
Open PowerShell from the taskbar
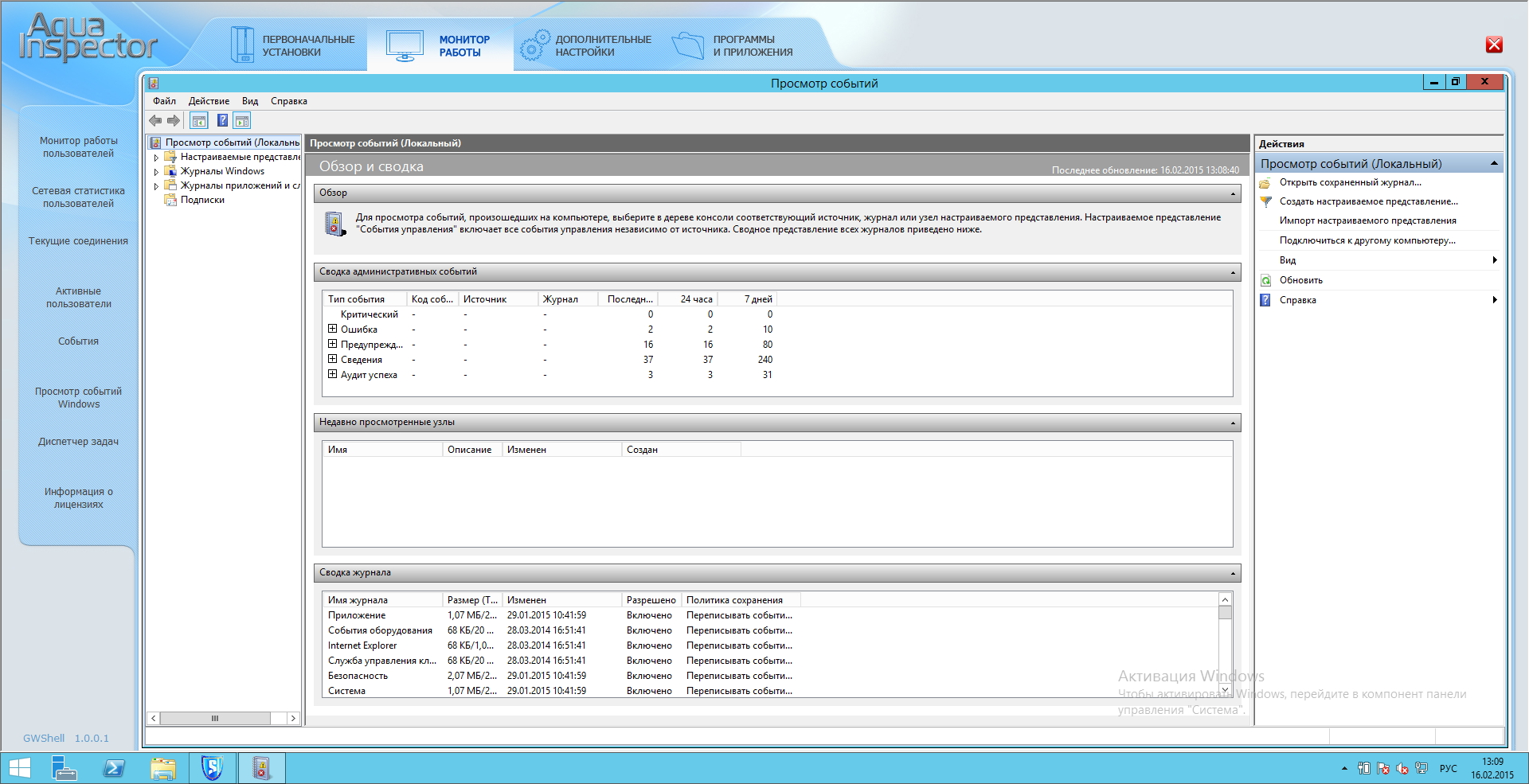pyautogui.click(x=114, y=768)
